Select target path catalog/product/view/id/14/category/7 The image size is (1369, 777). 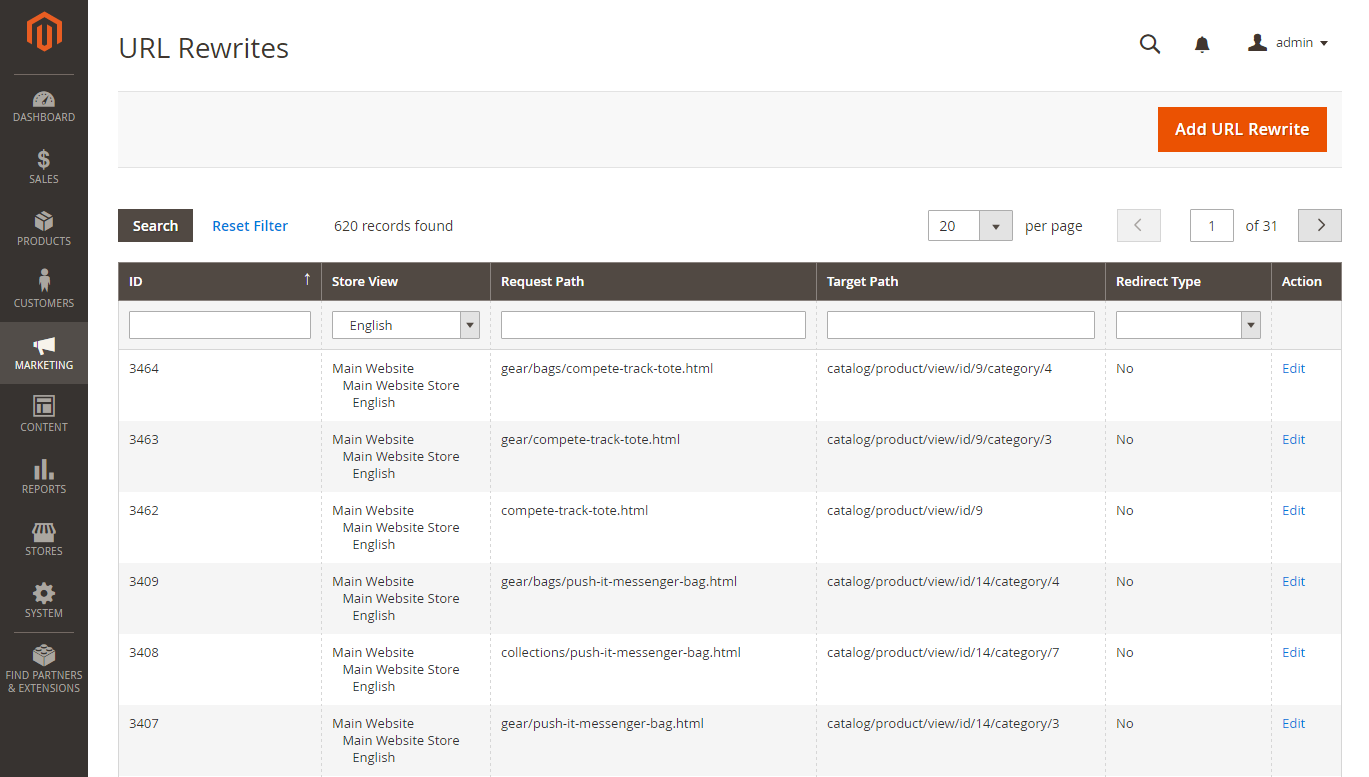[943, 652]
